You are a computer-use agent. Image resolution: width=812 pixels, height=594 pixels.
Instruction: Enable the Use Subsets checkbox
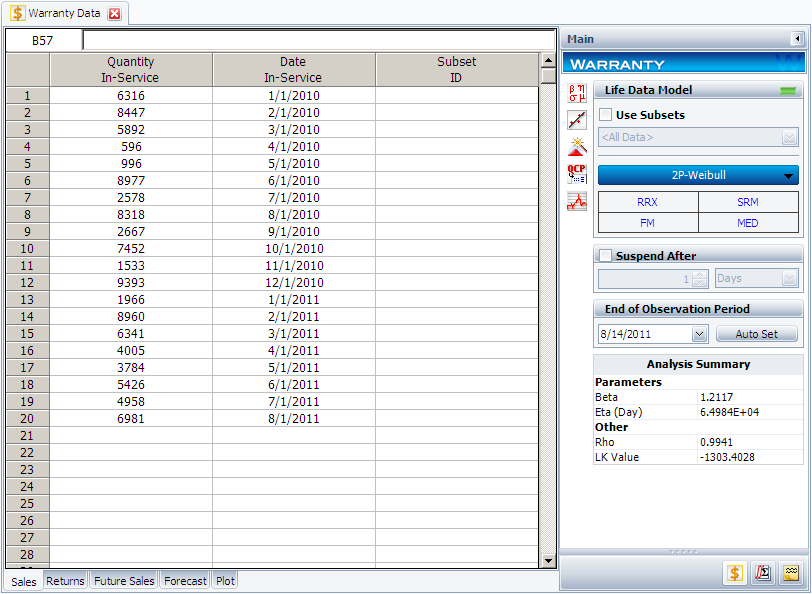[x=606, y=115]
